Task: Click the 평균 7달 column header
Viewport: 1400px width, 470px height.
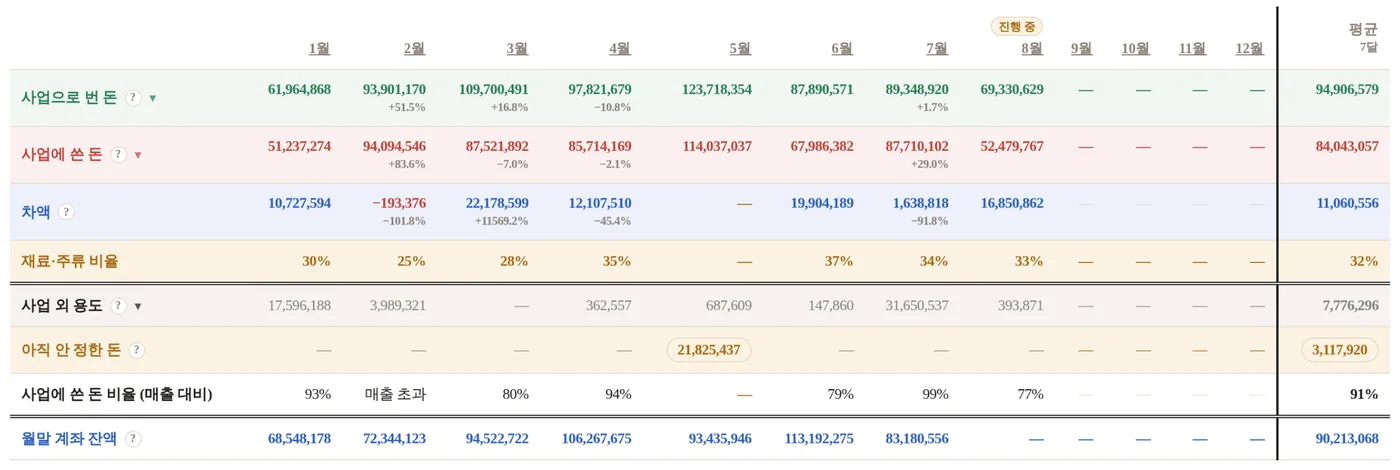Action: coord(1363,38)
